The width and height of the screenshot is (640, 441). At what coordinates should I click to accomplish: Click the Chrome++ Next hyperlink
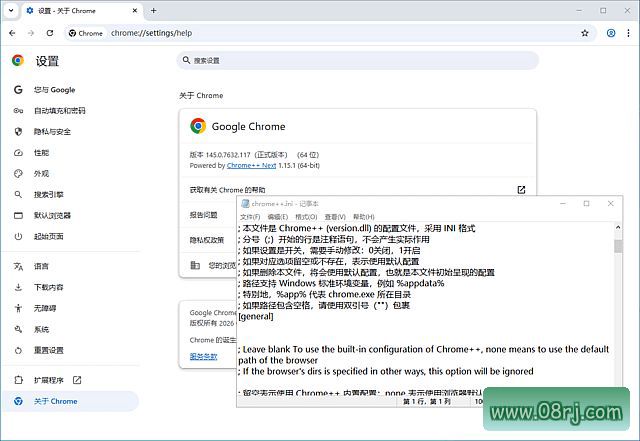[251, 165]
